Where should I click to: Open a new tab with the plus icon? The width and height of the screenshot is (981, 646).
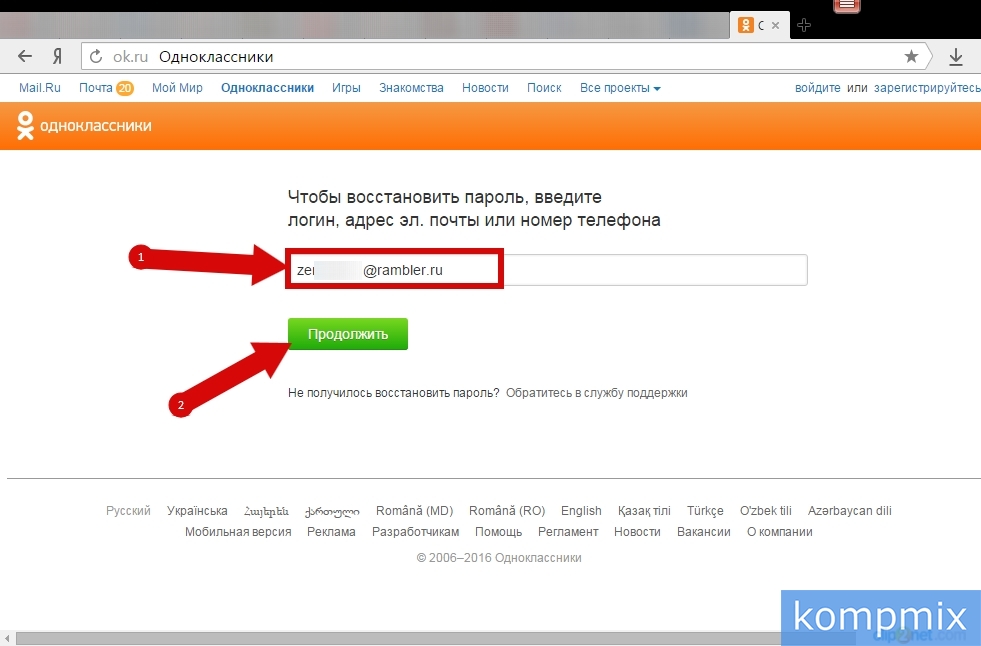click(804, 25)
